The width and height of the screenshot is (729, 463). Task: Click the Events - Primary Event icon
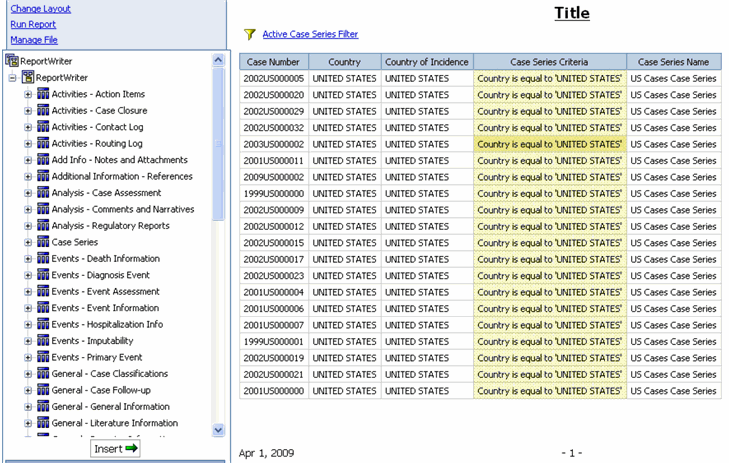pos(43,357)
